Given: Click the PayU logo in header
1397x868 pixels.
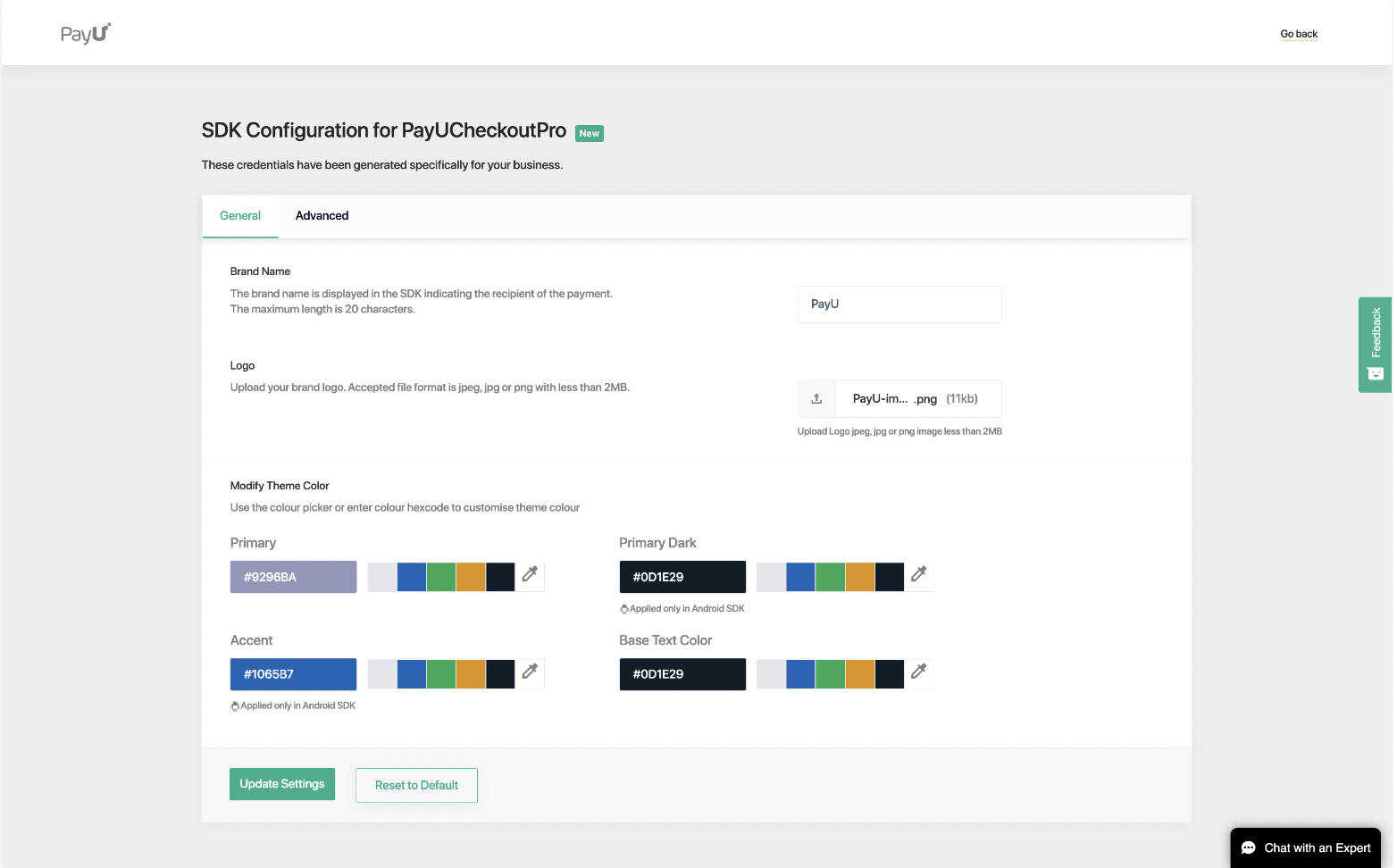Looking at the screenshot, I should [x=86, y=34].
